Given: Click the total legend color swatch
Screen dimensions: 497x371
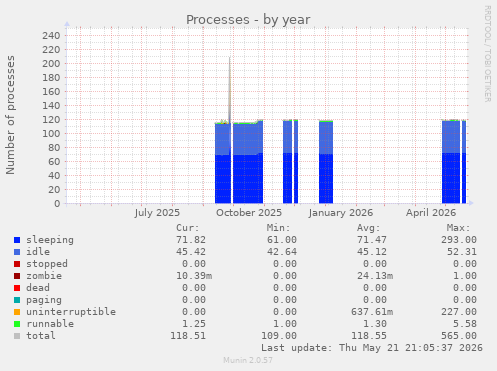Looking at the screenshot, I should (x=17, y=336).
